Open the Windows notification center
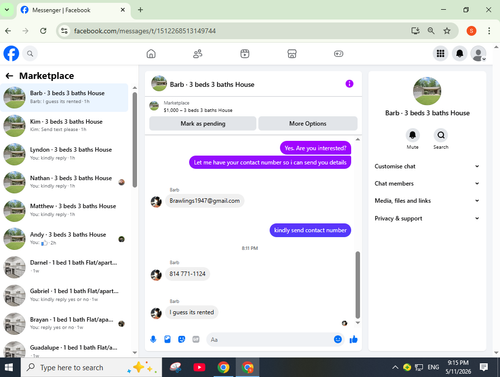500x377 pixels. (484, 367)
